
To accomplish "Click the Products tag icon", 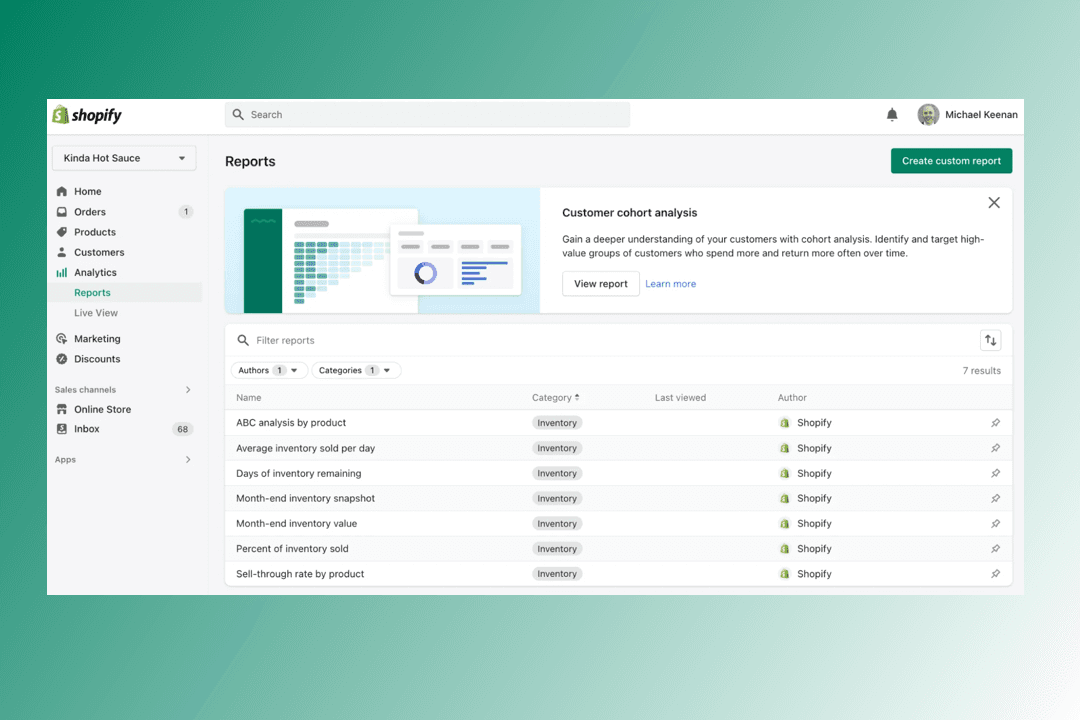I will pos(62,232).
